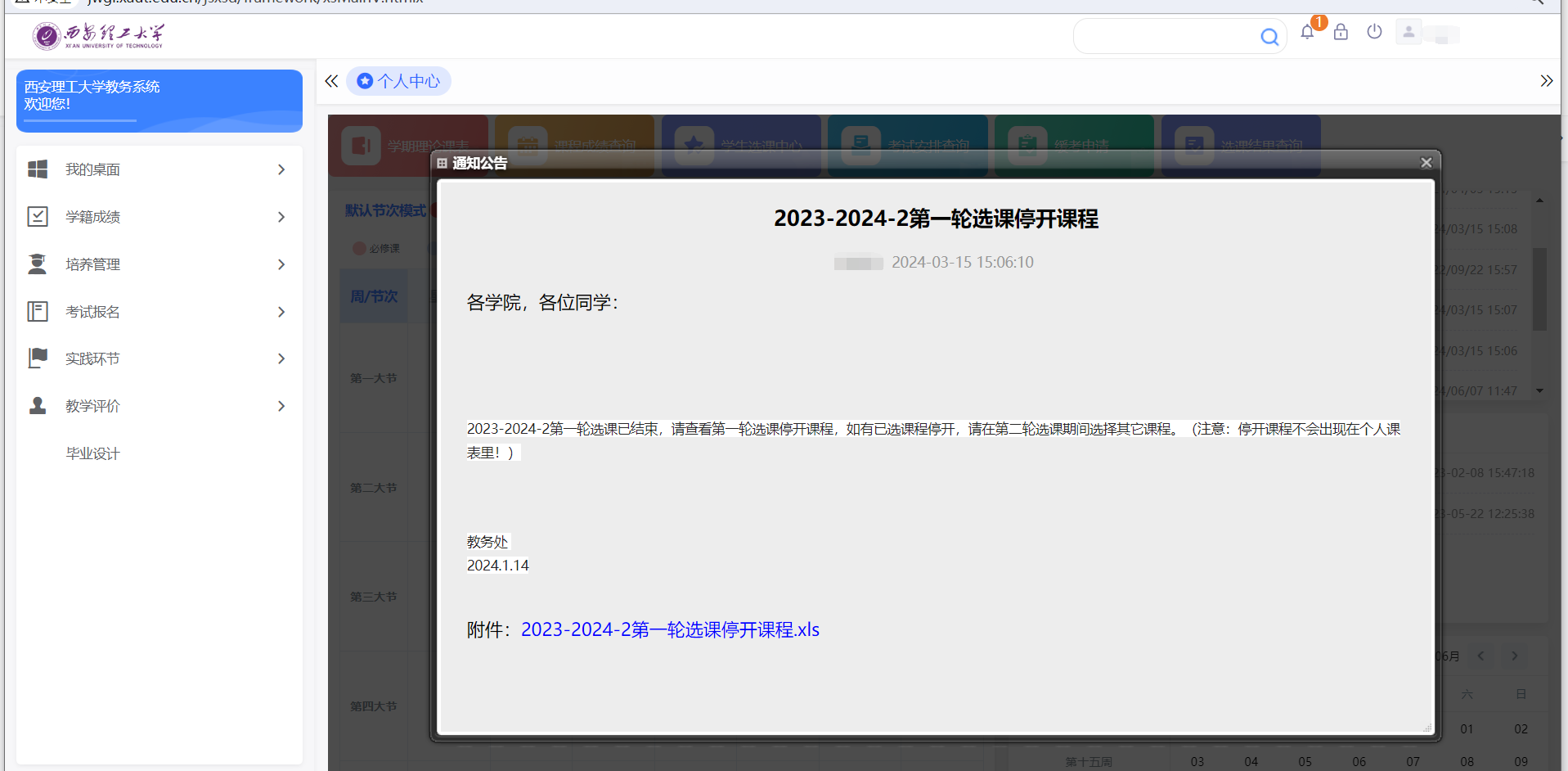Click the user avatar icon
The height and width of the screenshot is (771, 1568).
click(1409, 32)
